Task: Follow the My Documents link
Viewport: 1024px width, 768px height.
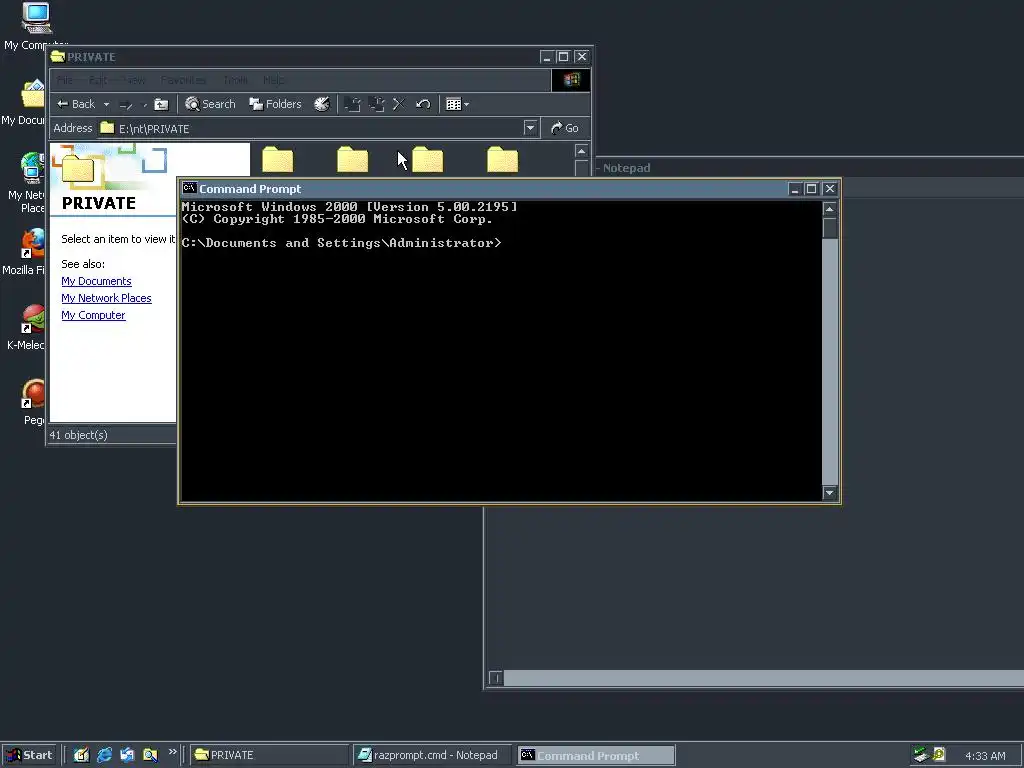Action: [x=96, y=281]
